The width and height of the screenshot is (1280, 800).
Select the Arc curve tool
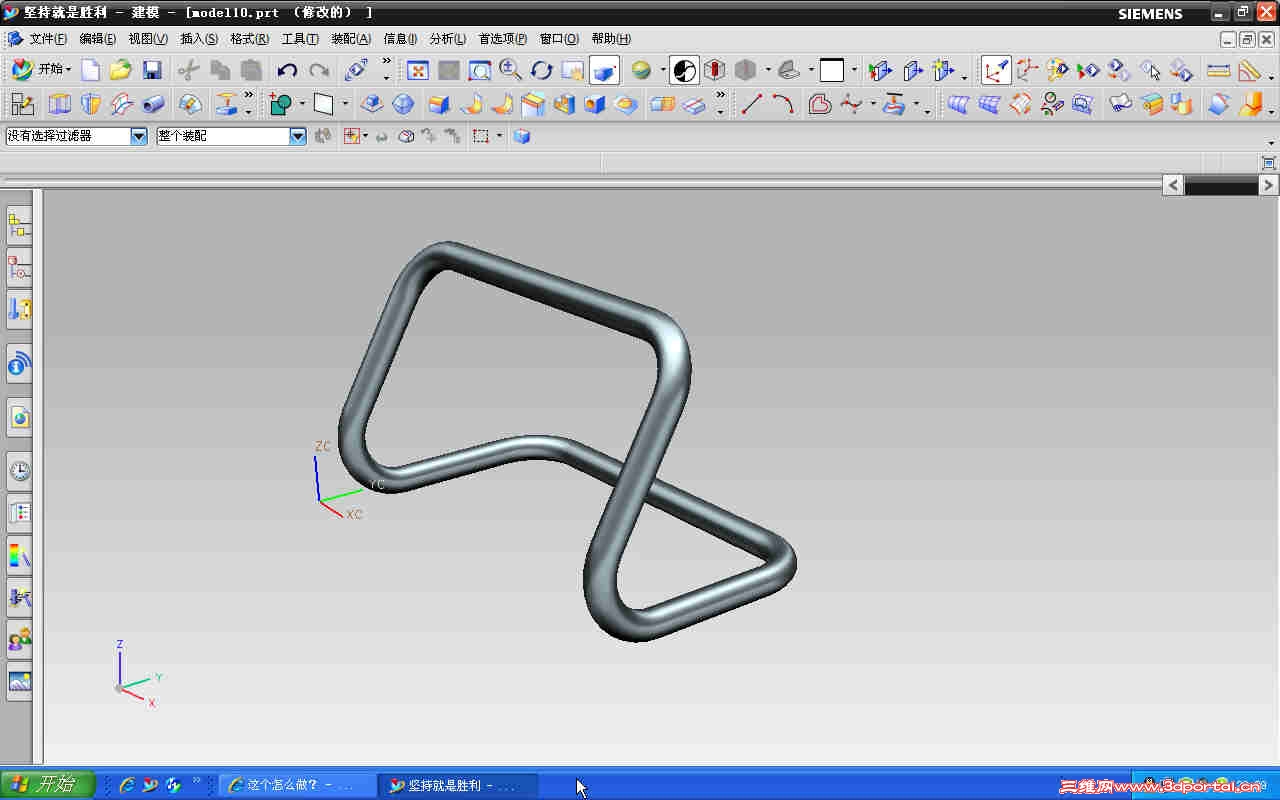(783, 104)
